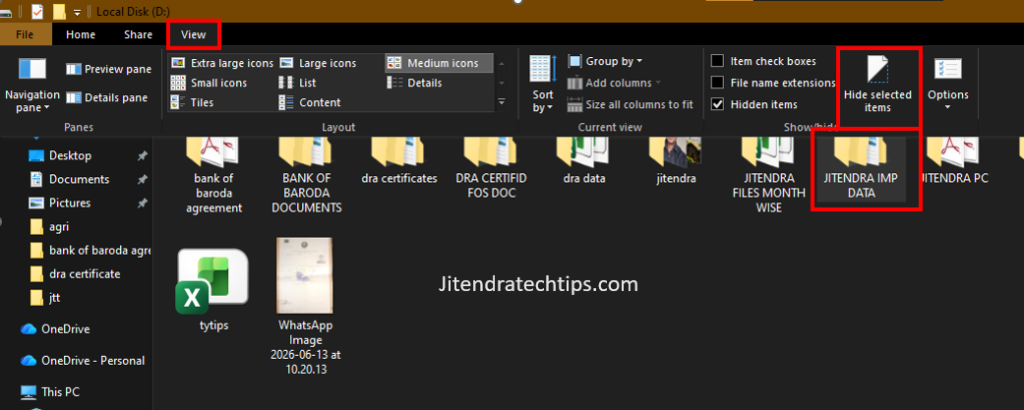1024x410 pixels.
Task: Uncheck the Hidden items checkbox
Action: (x=718, y=104)
